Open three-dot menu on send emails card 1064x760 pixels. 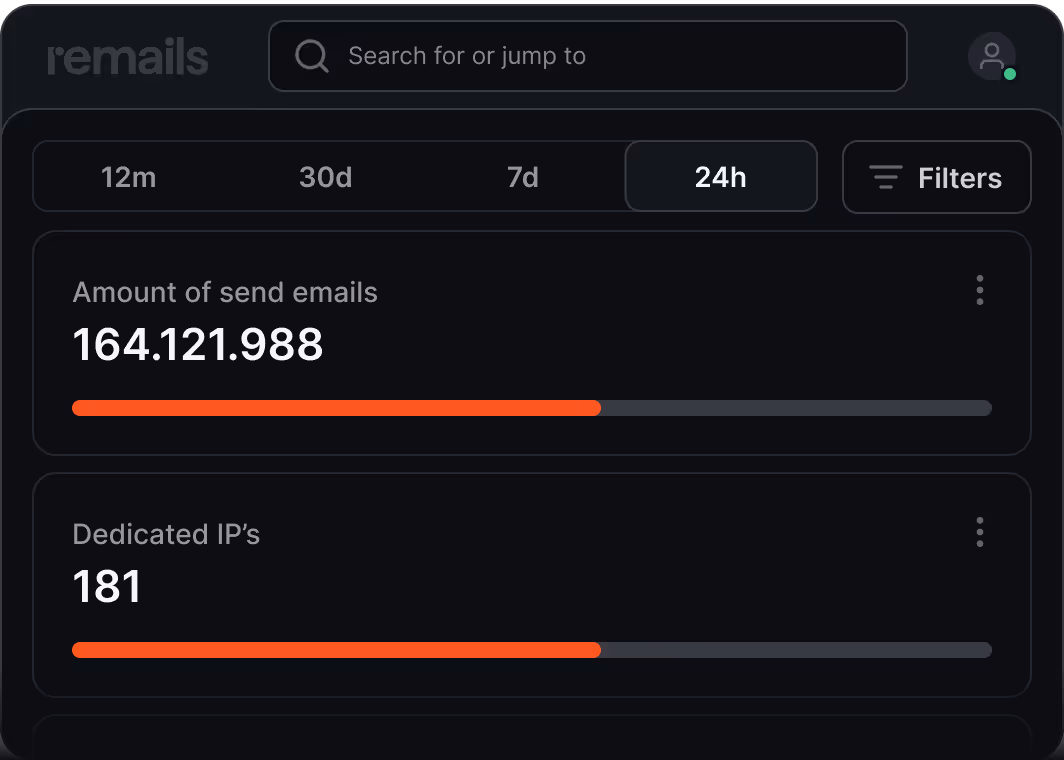(979, 290)
